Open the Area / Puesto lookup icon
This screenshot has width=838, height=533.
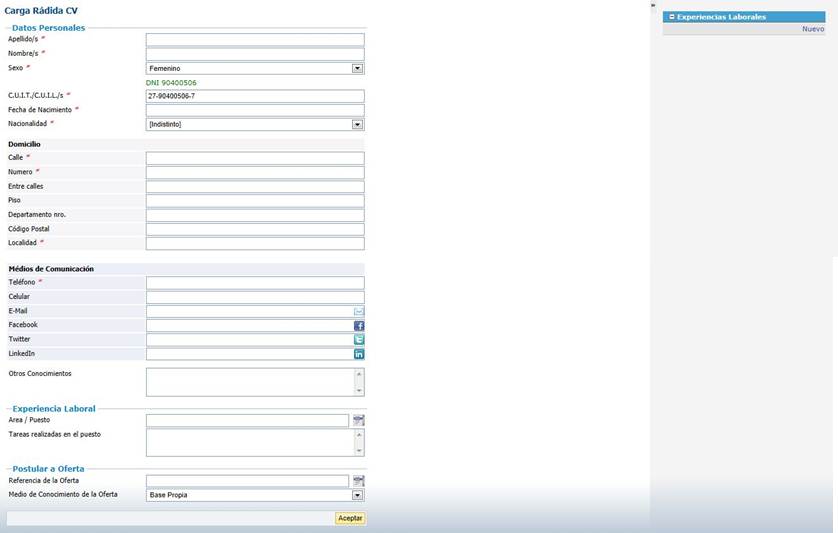pyautogui.click(x=359, y=421)
